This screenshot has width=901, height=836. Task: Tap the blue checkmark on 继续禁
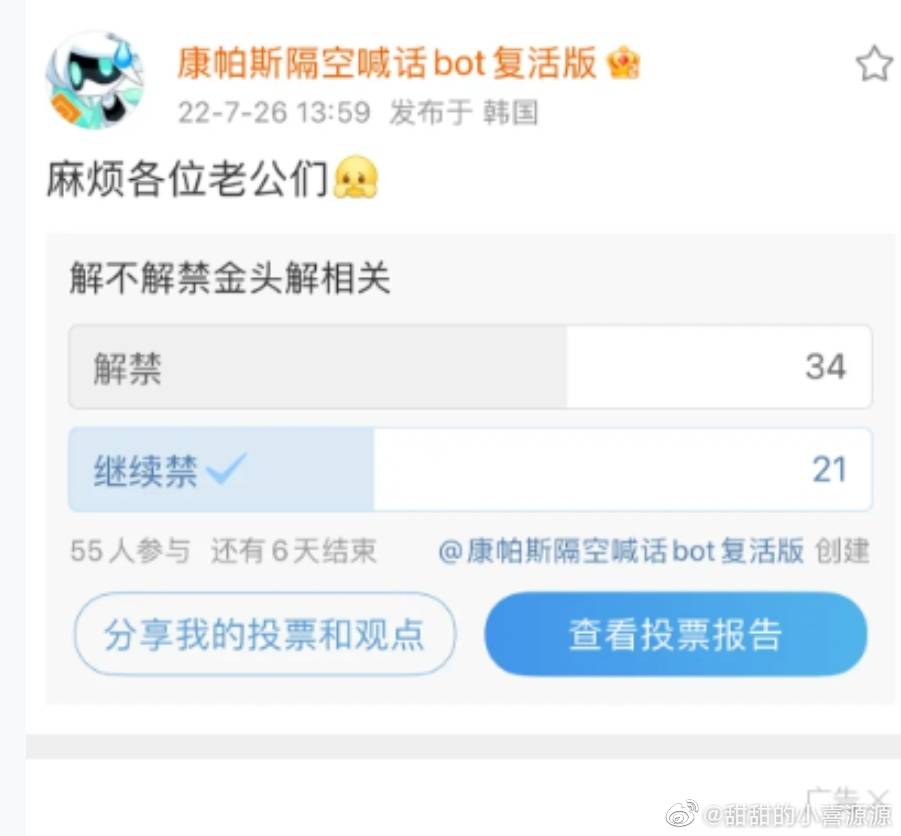click(226, 467)
